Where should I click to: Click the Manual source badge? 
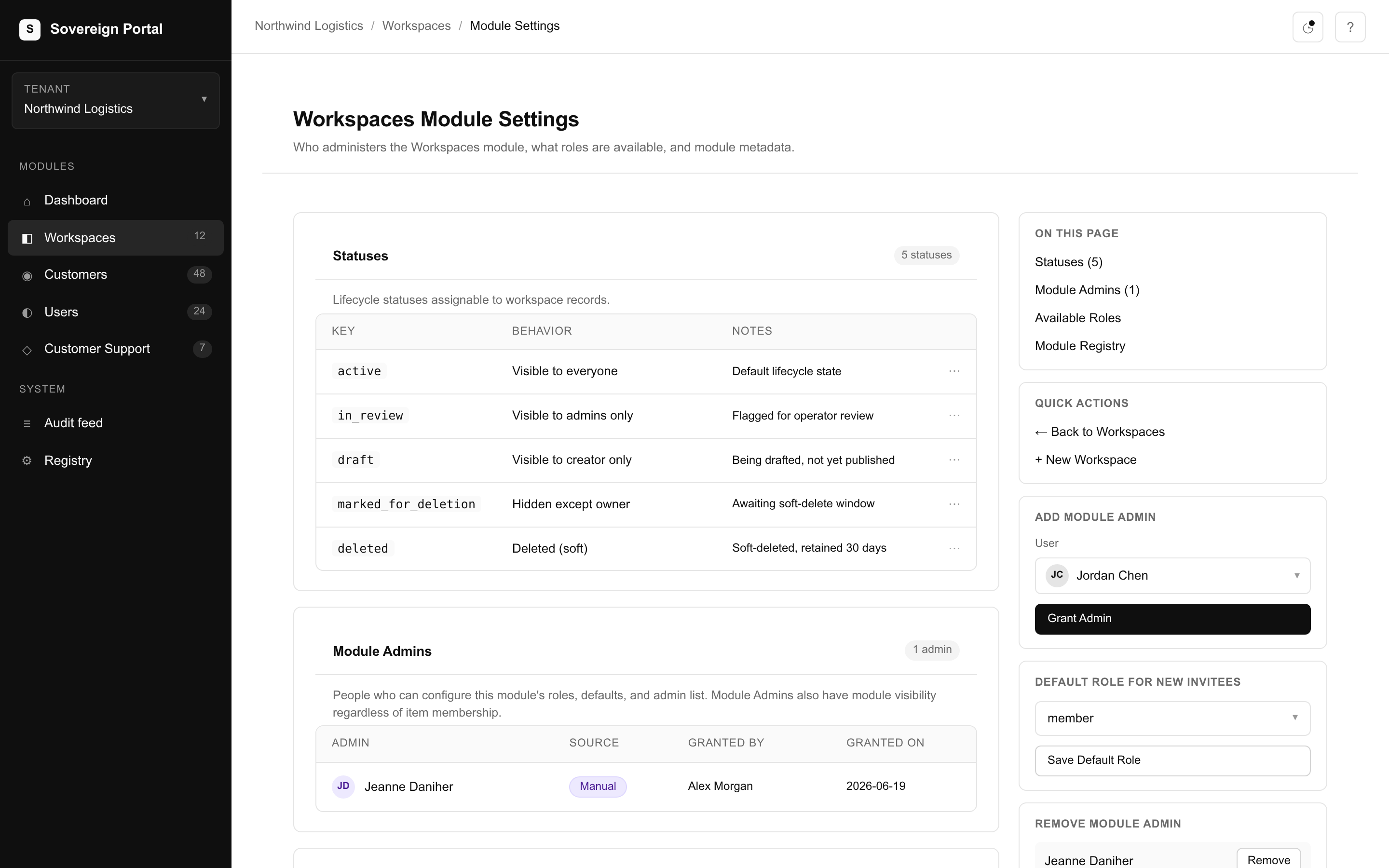click(598, 787)
